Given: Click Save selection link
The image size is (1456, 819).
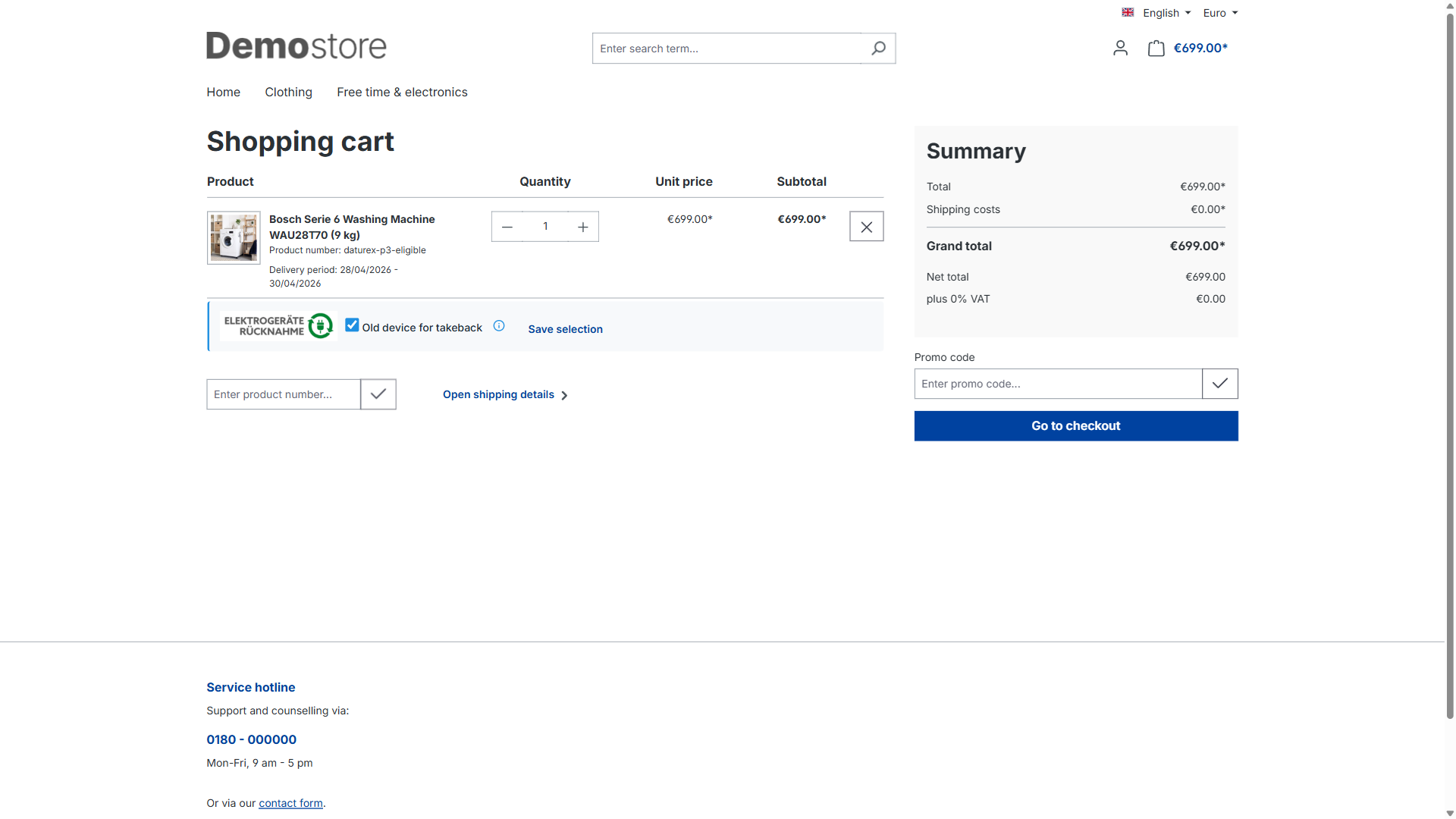Looking at the screenshot, I should tap(566, 329).
